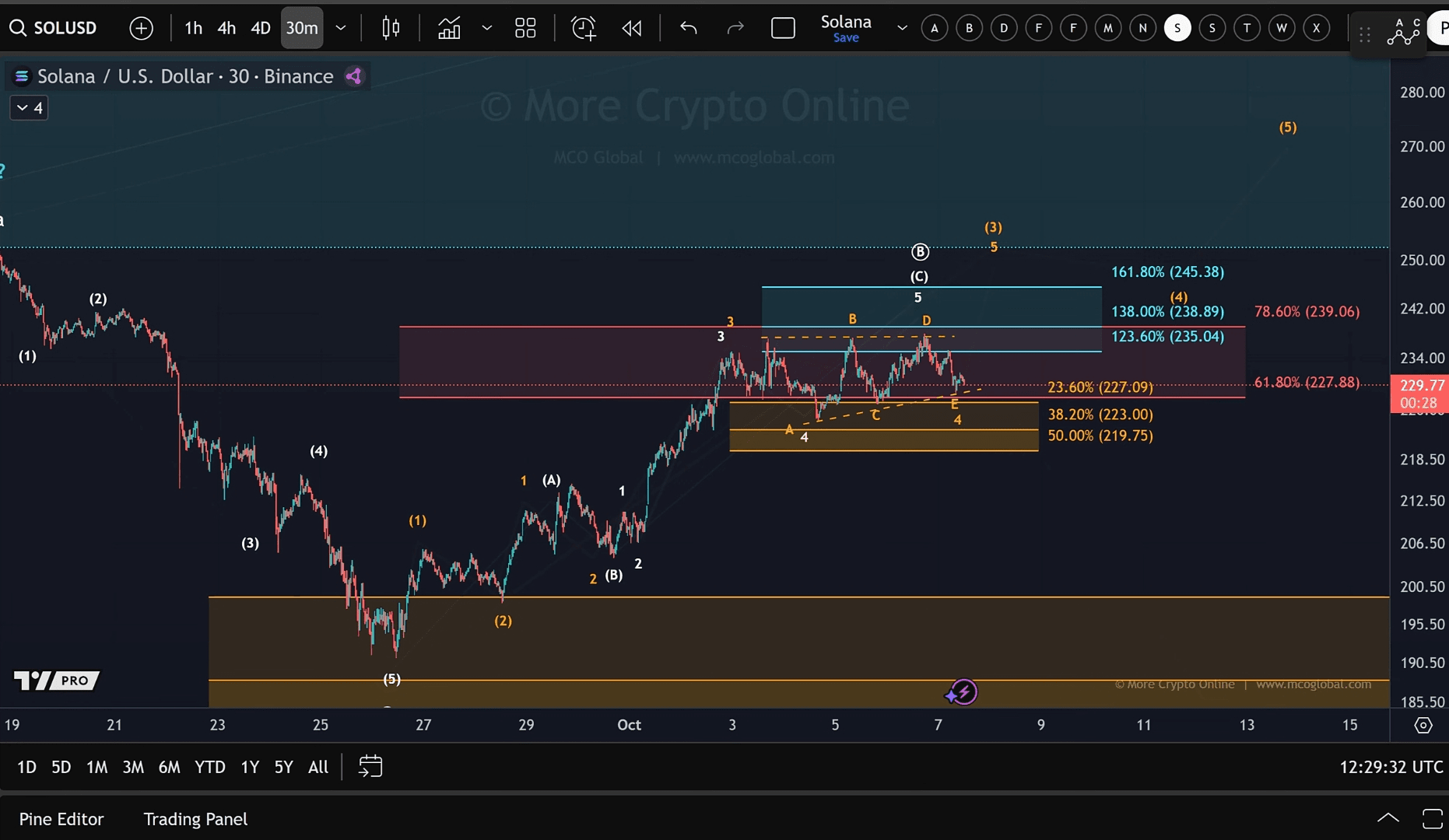1449x840 pixels.
Task: Open the Pine Editor tab
Action: (61, 819)
